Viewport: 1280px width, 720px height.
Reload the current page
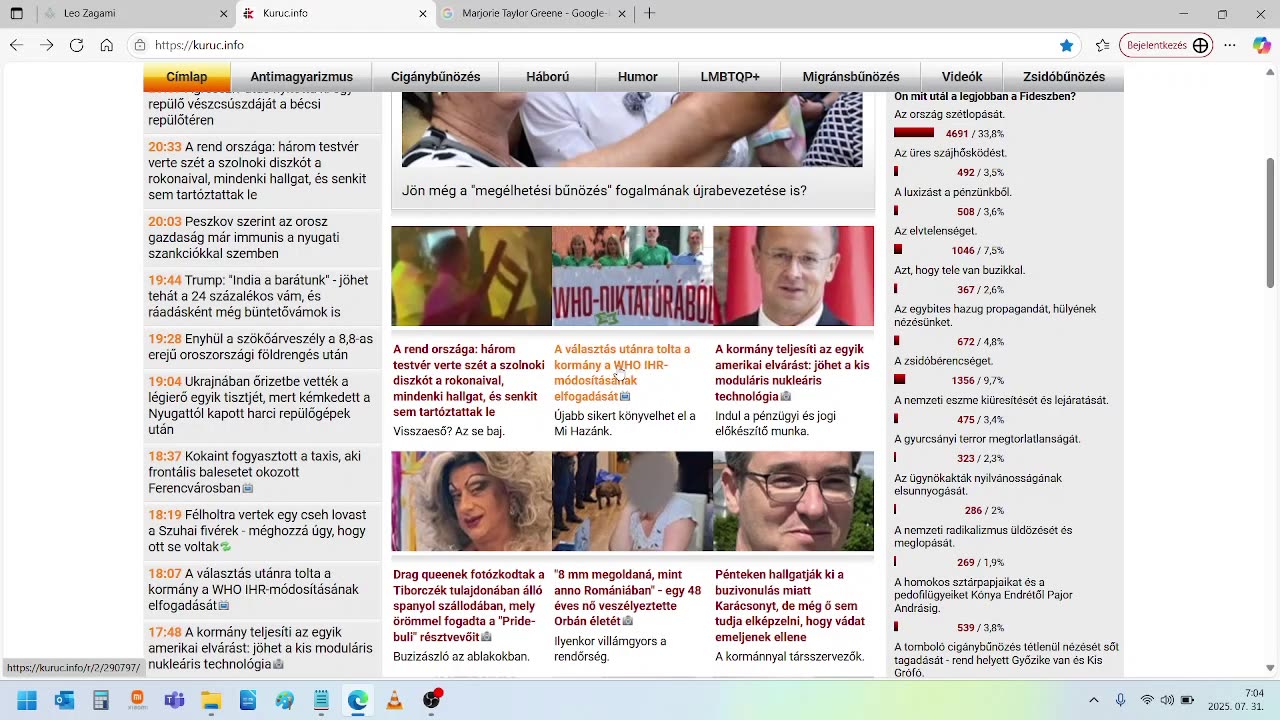coord(76,45)
